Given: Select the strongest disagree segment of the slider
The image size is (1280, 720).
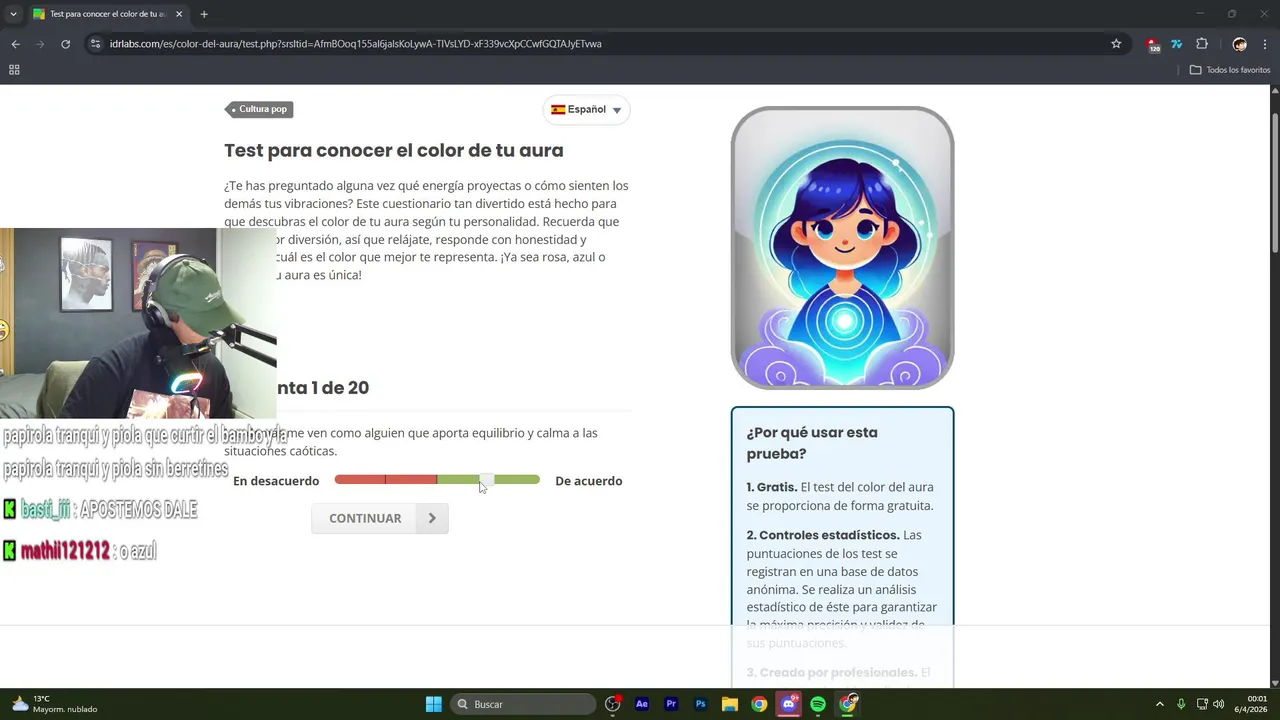Looking at the screenshot, I should click(360, 480).
